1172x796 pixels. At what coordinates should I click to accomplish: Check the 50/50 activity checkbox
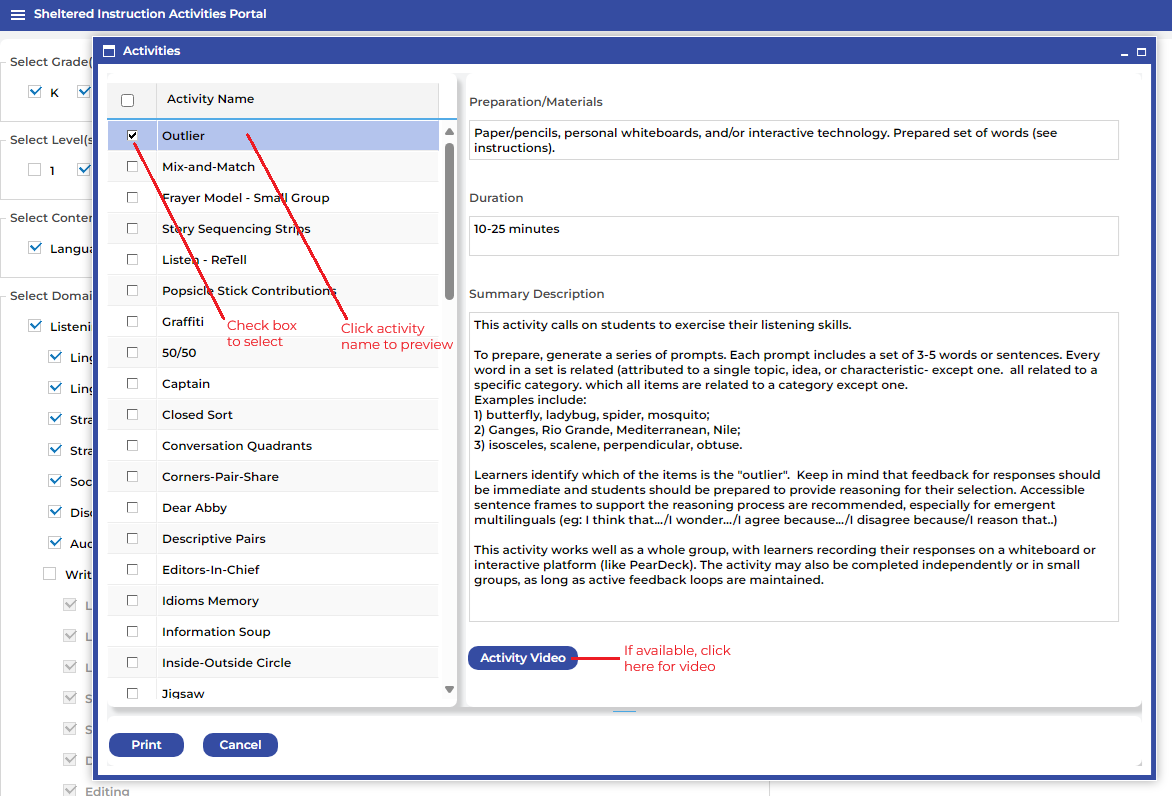click(x=132, y=352)
